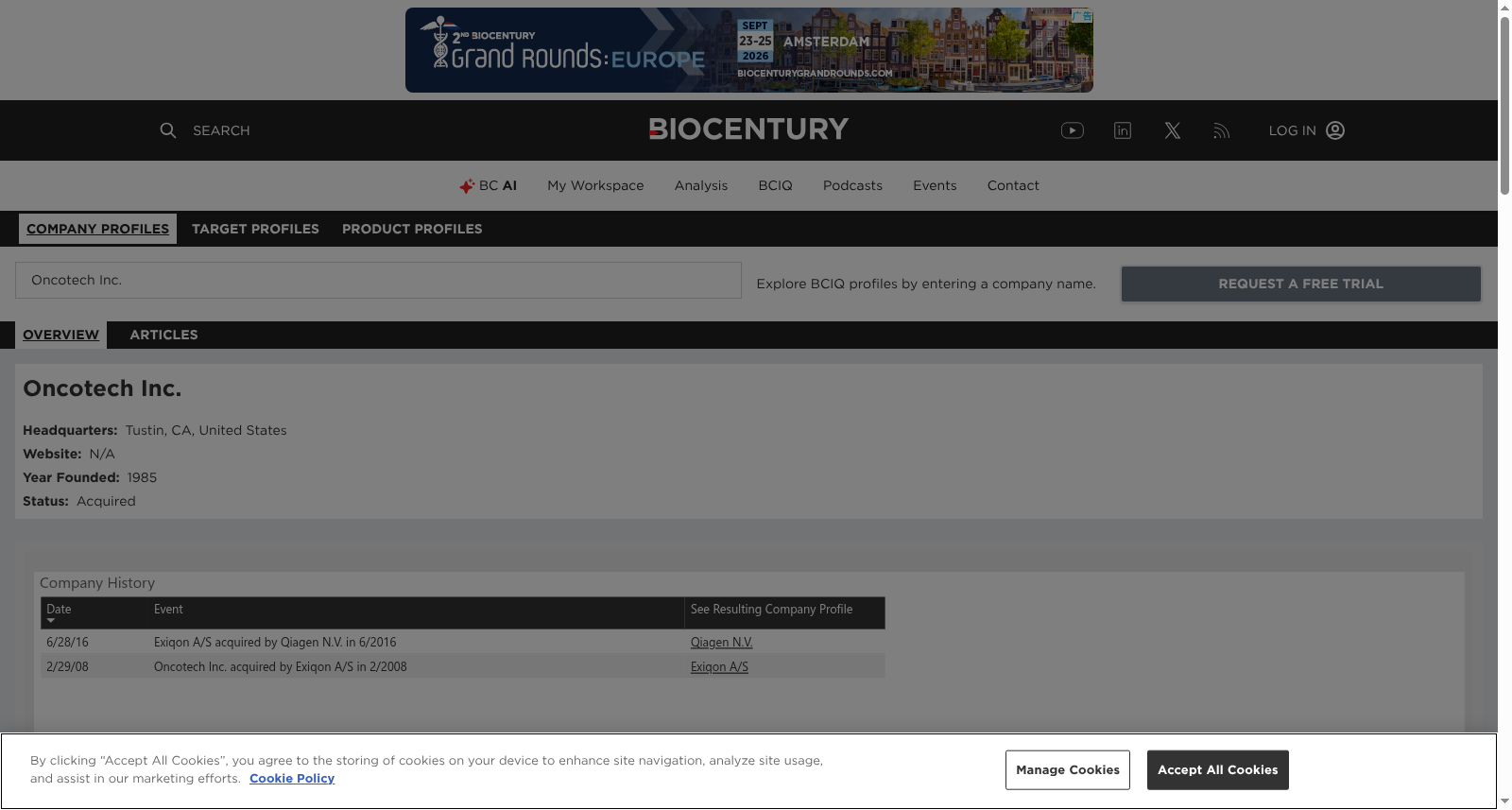This screenshot has height=810, width=1512.
Task: Open Exiqon A/S company profile link
Action: (719, 666)
